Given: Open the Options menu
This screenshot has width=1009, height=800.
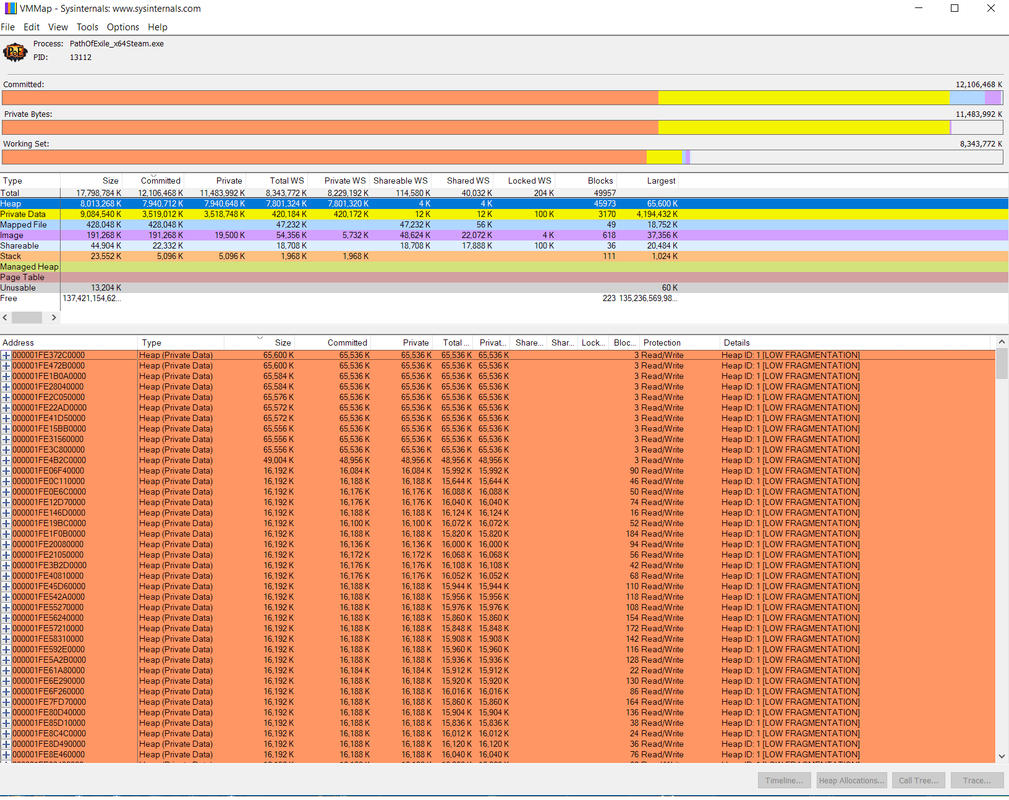Looking at the screenshot, I should click(123, 27).
